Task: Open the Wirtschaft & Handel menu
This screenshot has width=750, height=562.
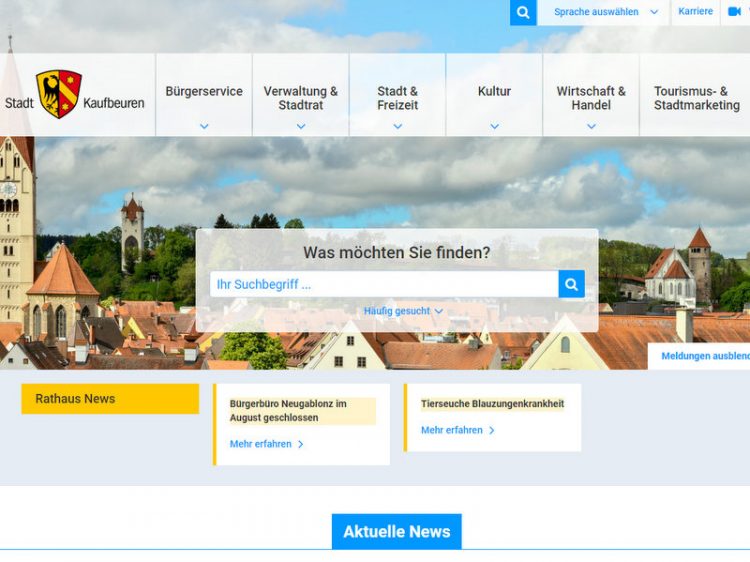Action: tap(591, 98)
